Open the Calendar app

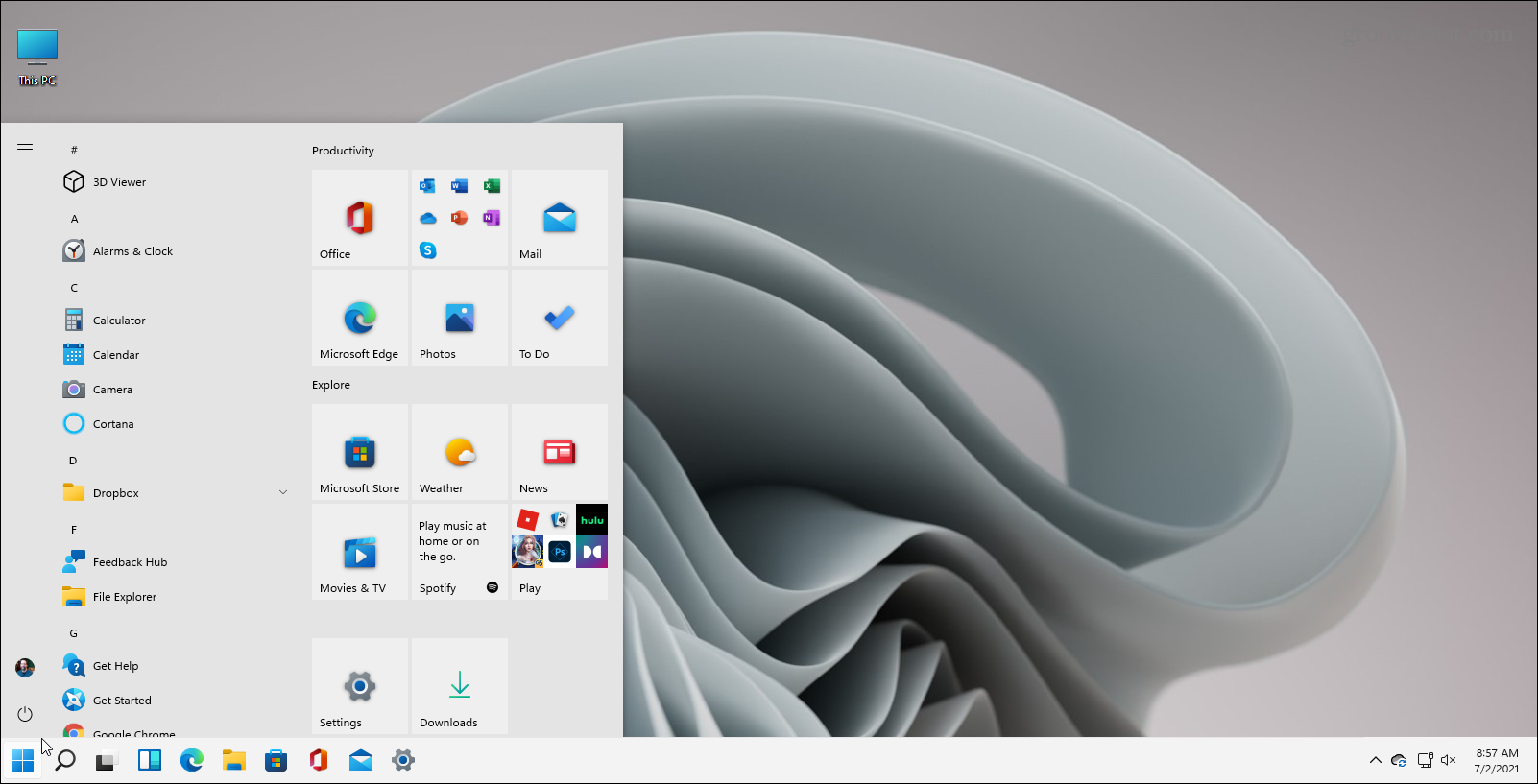click(176, 355)
